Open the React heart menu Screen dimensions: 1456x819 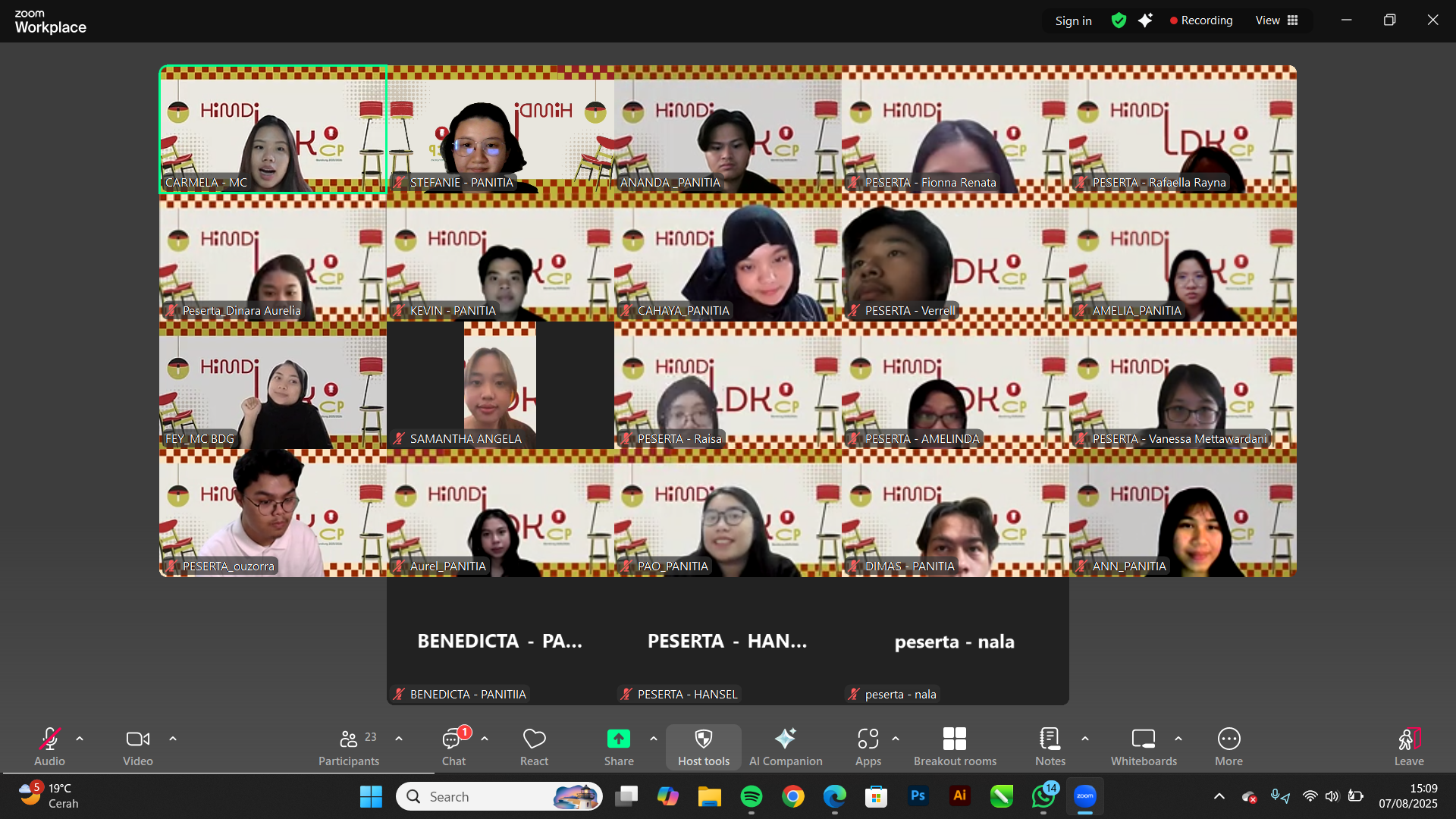pos(534,747)
